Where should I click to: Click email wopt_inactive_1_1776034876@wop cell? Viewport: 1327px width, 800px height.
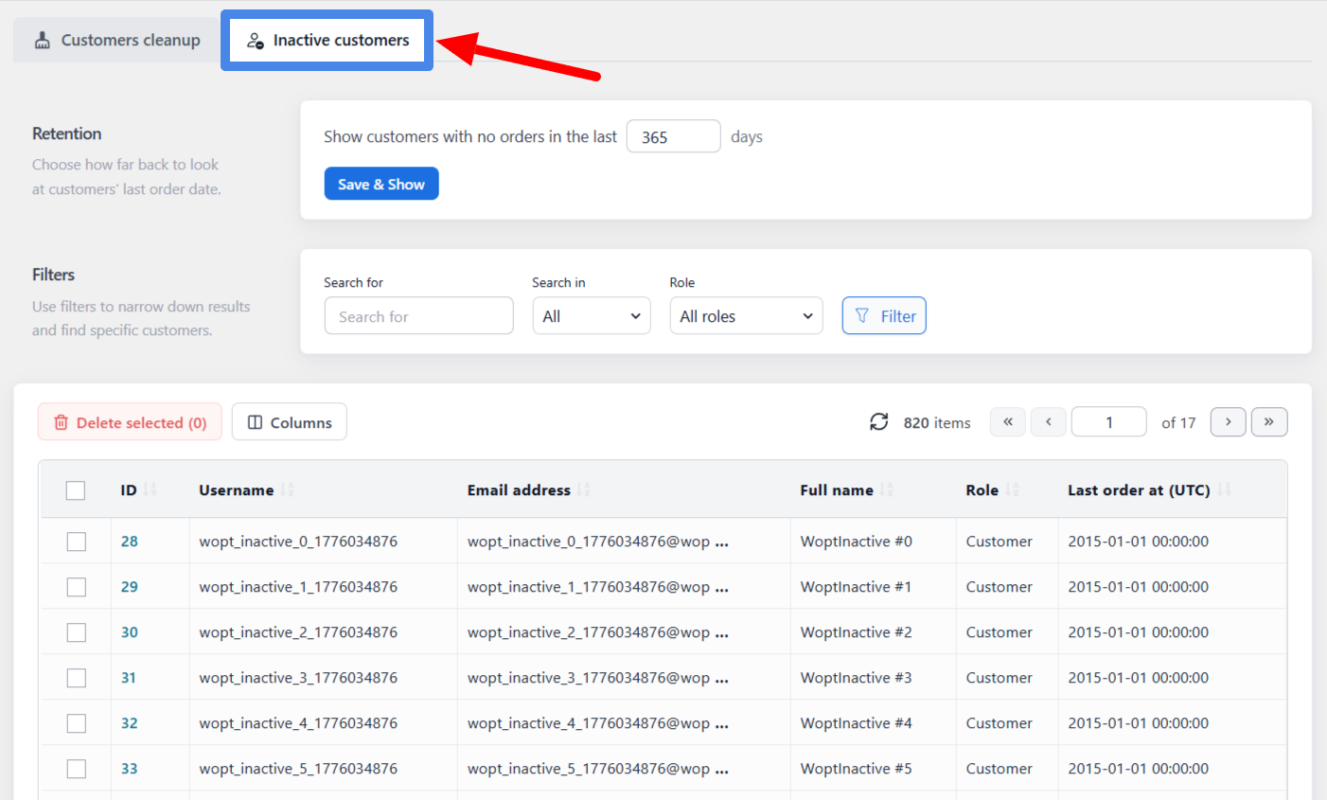[598, 587]
